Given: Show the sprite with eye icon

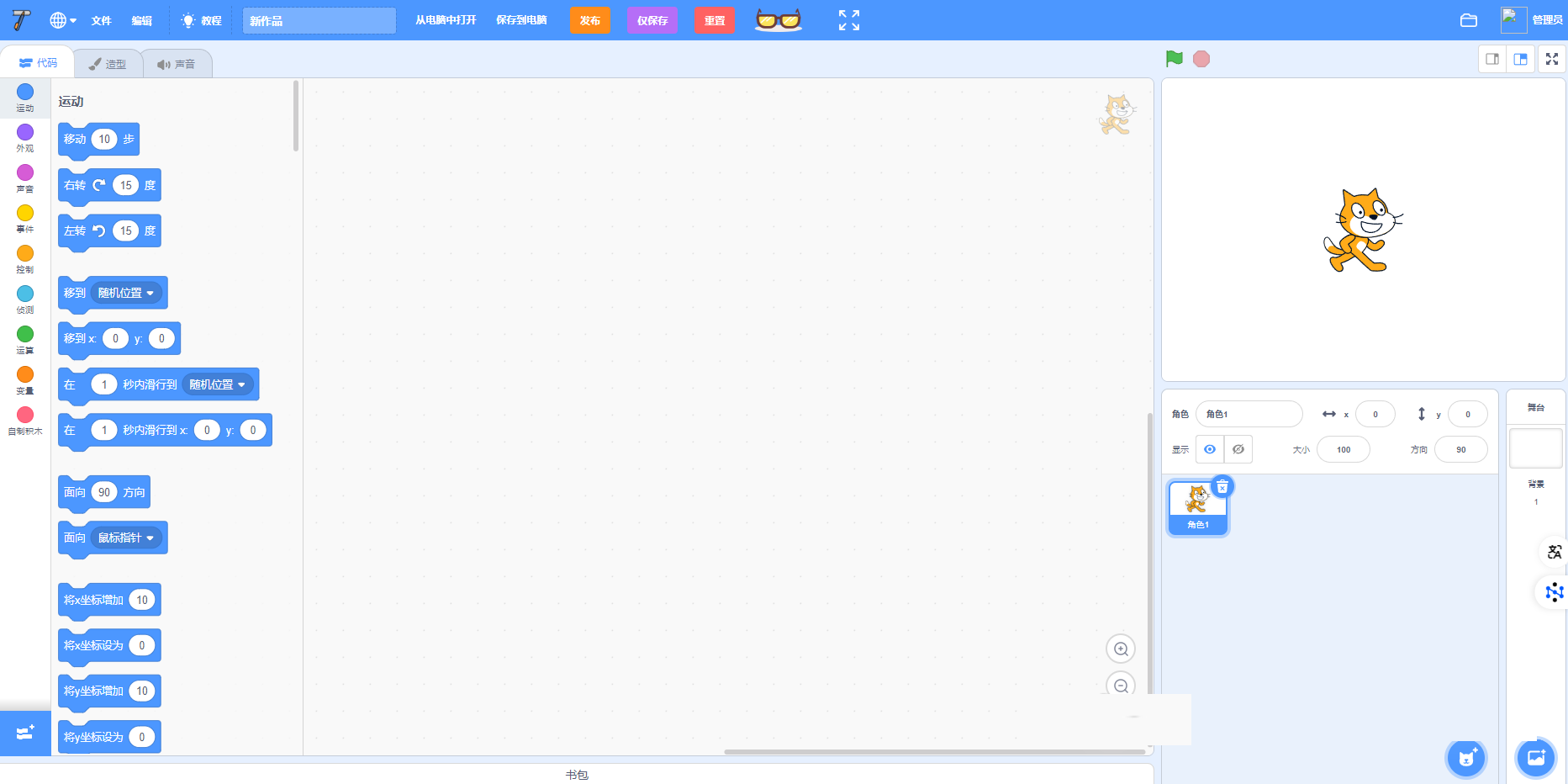Looking at the screenshot, I should point(1209,449).
